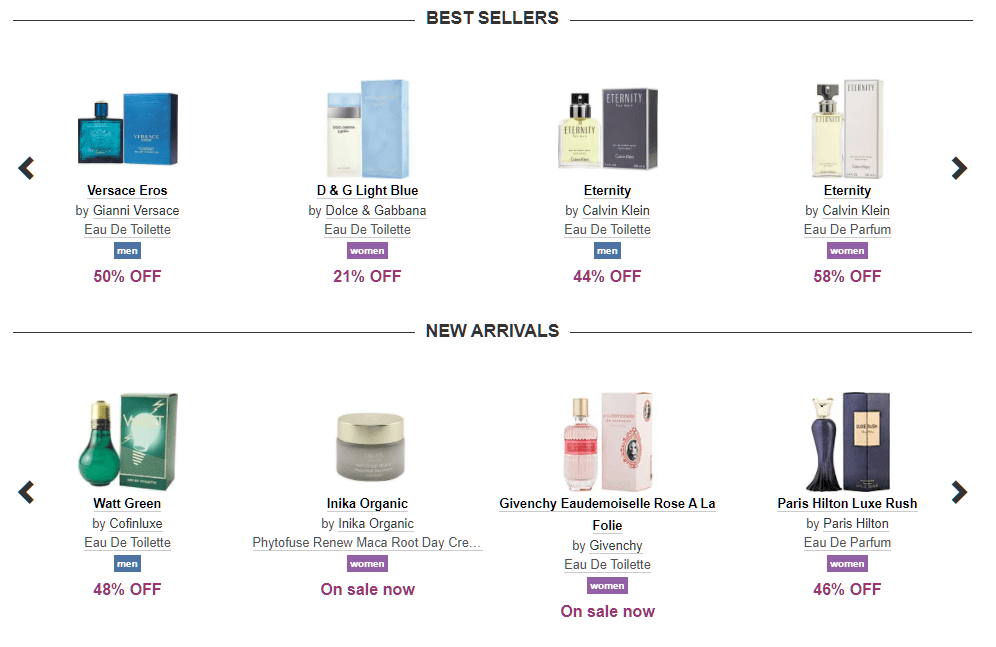Click the Watt Green product photo

click(127, 441)
